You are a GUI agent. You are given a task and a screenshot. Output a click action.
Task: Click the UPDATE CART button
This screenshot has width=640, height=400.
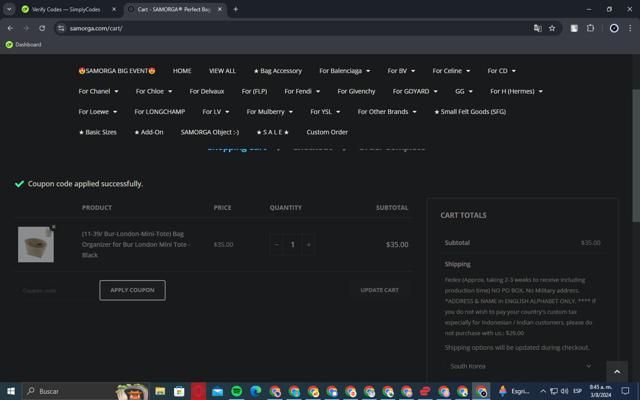(x=380, y=290)
